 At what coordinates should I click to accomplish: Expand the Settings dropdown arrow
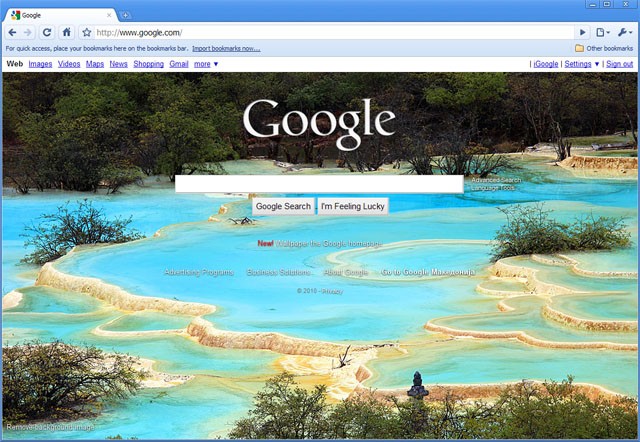(597, 64)
